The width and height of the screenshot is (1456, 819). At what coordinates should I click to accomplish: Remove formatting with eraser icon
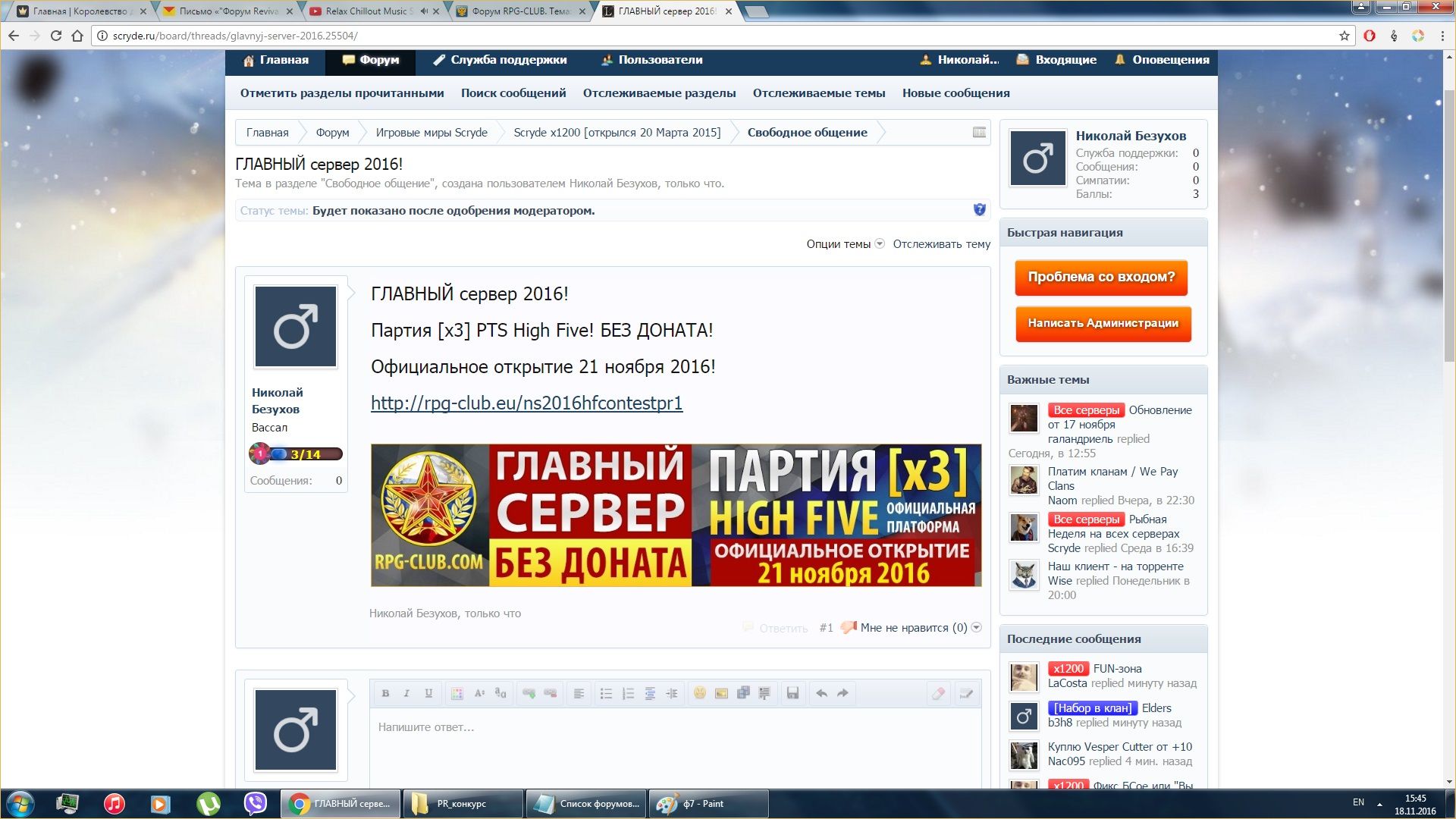(938, 693)
